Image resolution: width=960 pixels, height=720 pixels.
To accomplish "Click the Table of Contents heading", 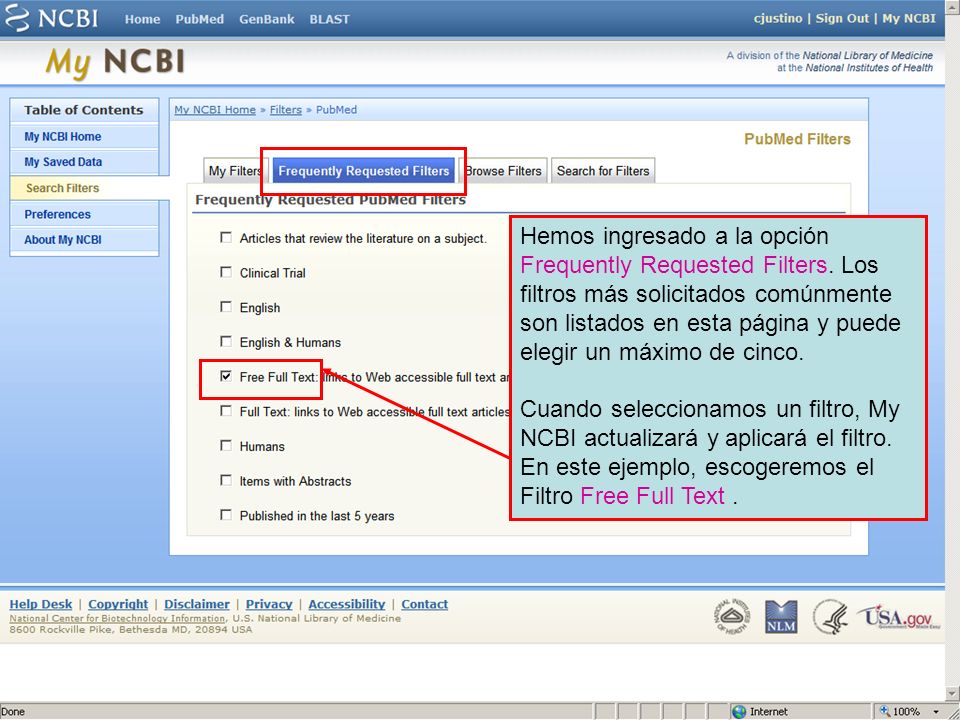I will click(x=84, y=110).
